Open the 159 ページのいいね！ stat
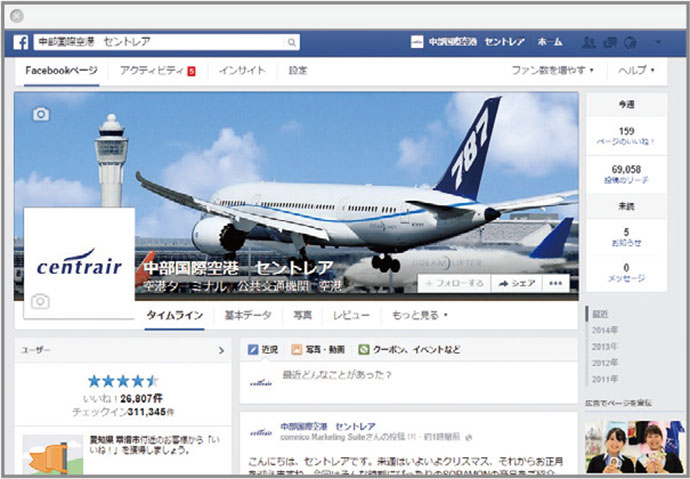 click(626, 136)
